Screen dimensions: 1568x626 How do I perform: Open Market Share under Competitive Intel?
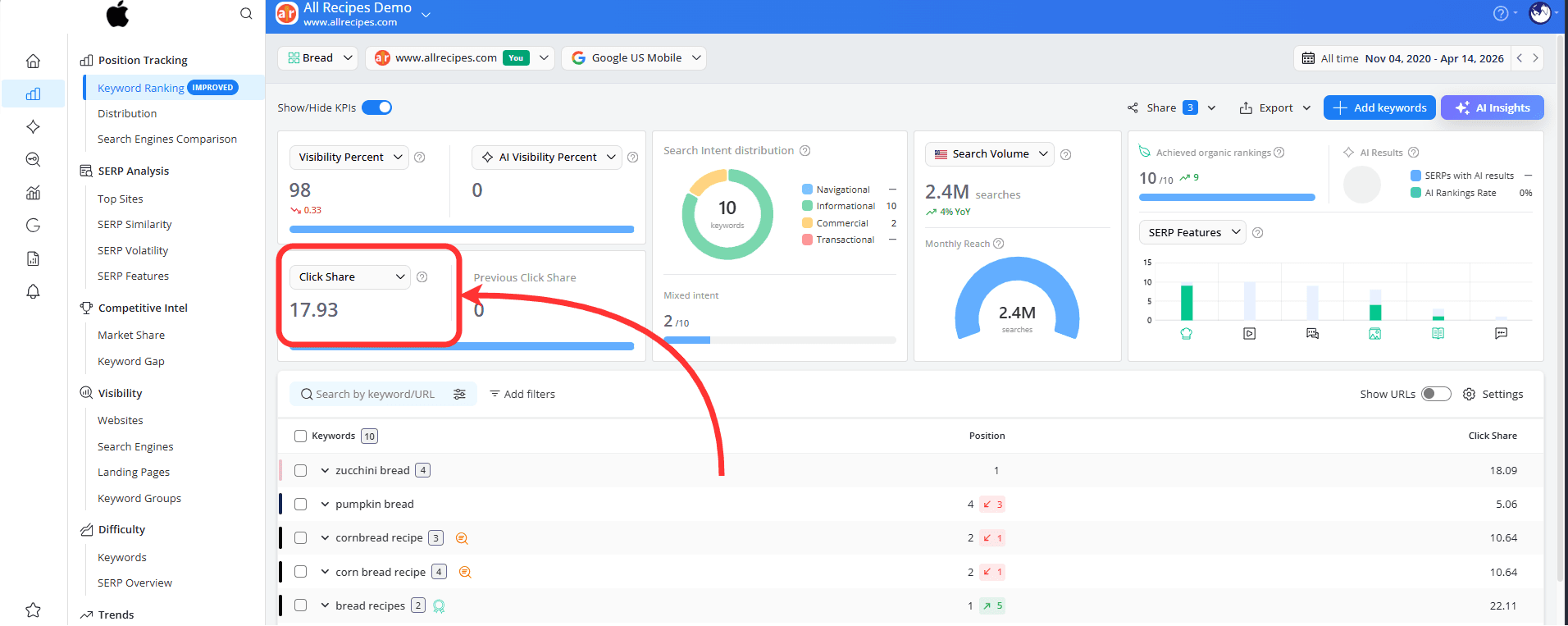pyautogui.click(x=131, y=335)
